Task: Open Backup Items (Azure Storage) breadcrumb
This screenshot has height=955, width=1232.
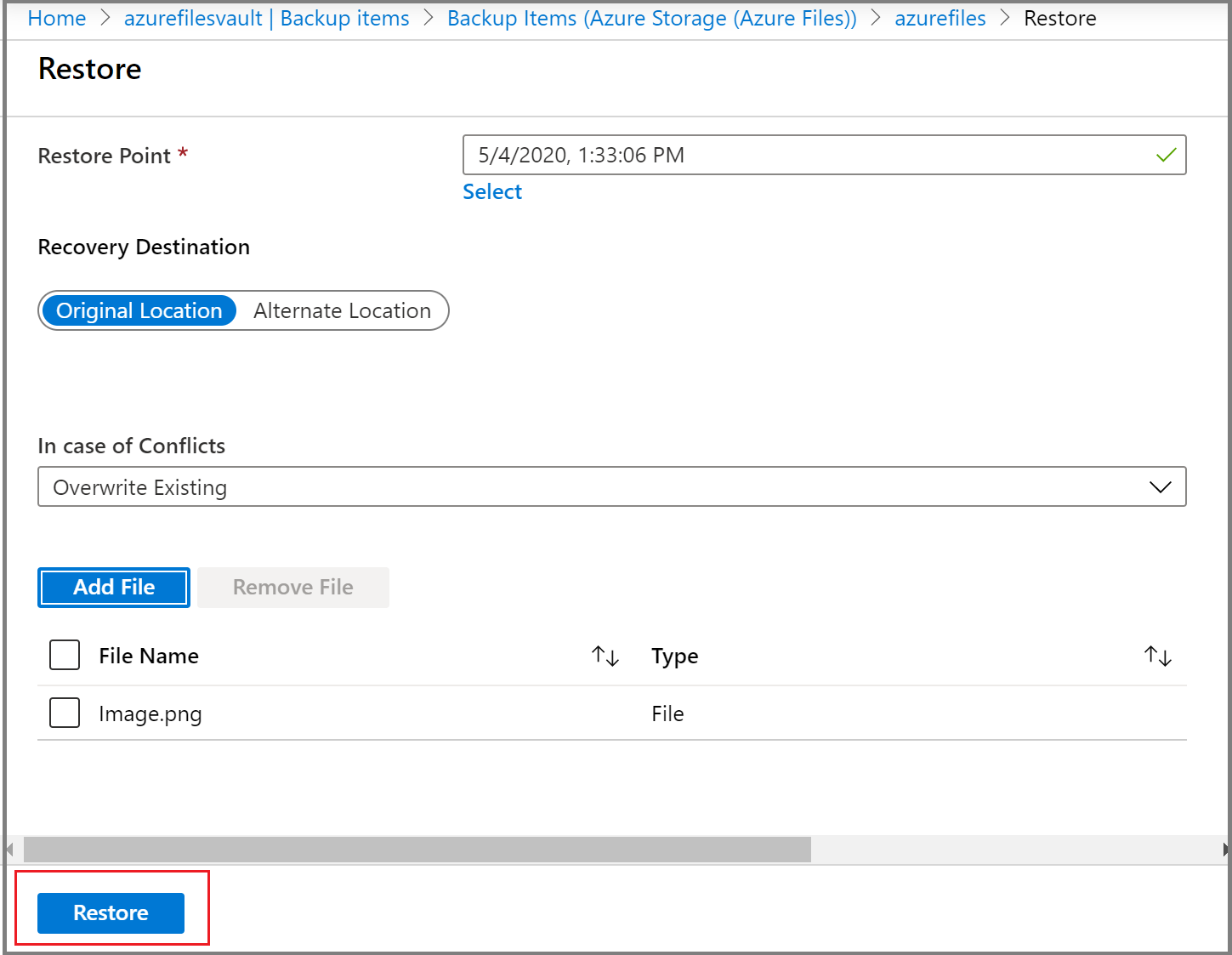Action: coord(651,18)
